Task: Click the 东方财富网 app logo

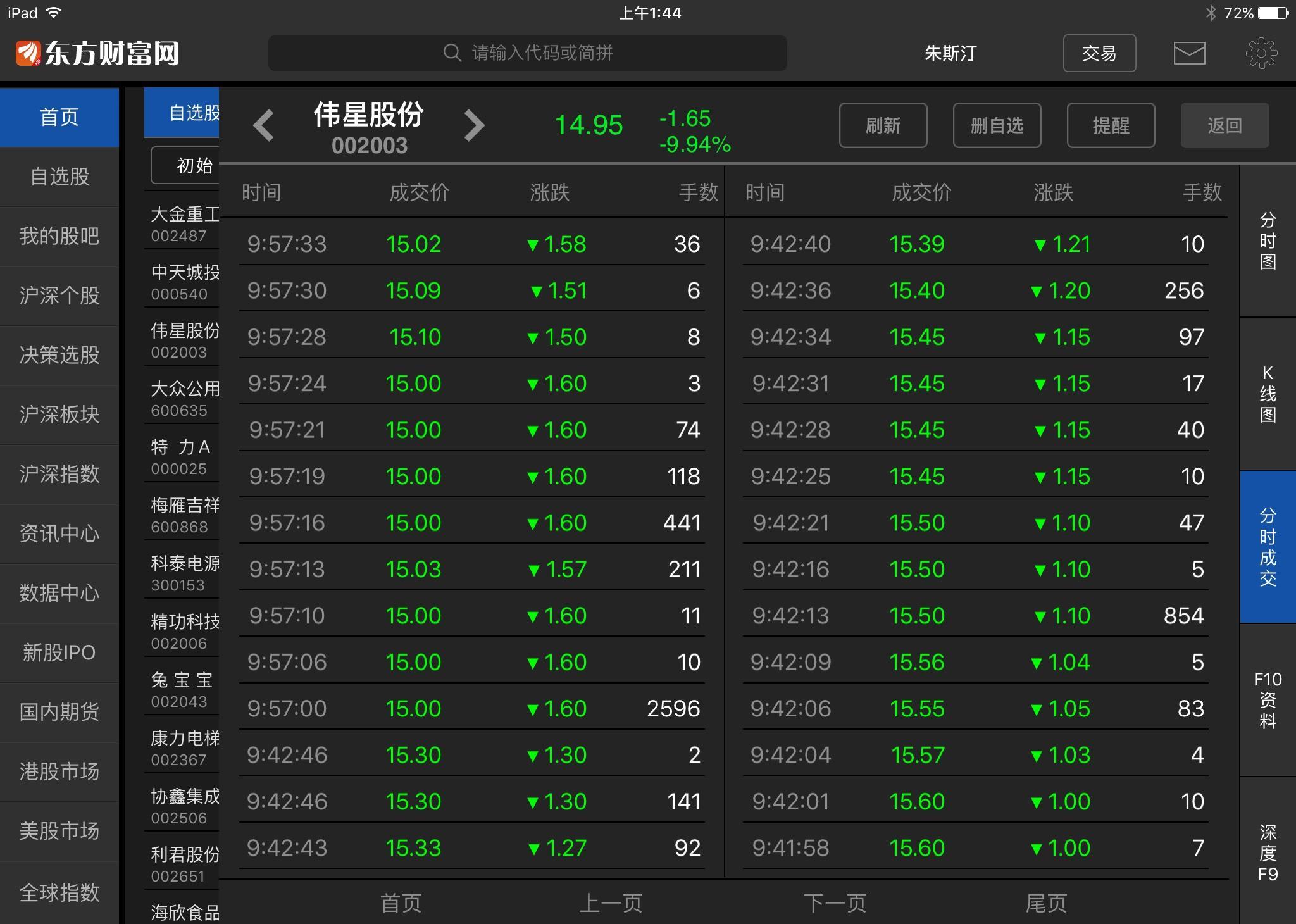Action: click(96, 53)
